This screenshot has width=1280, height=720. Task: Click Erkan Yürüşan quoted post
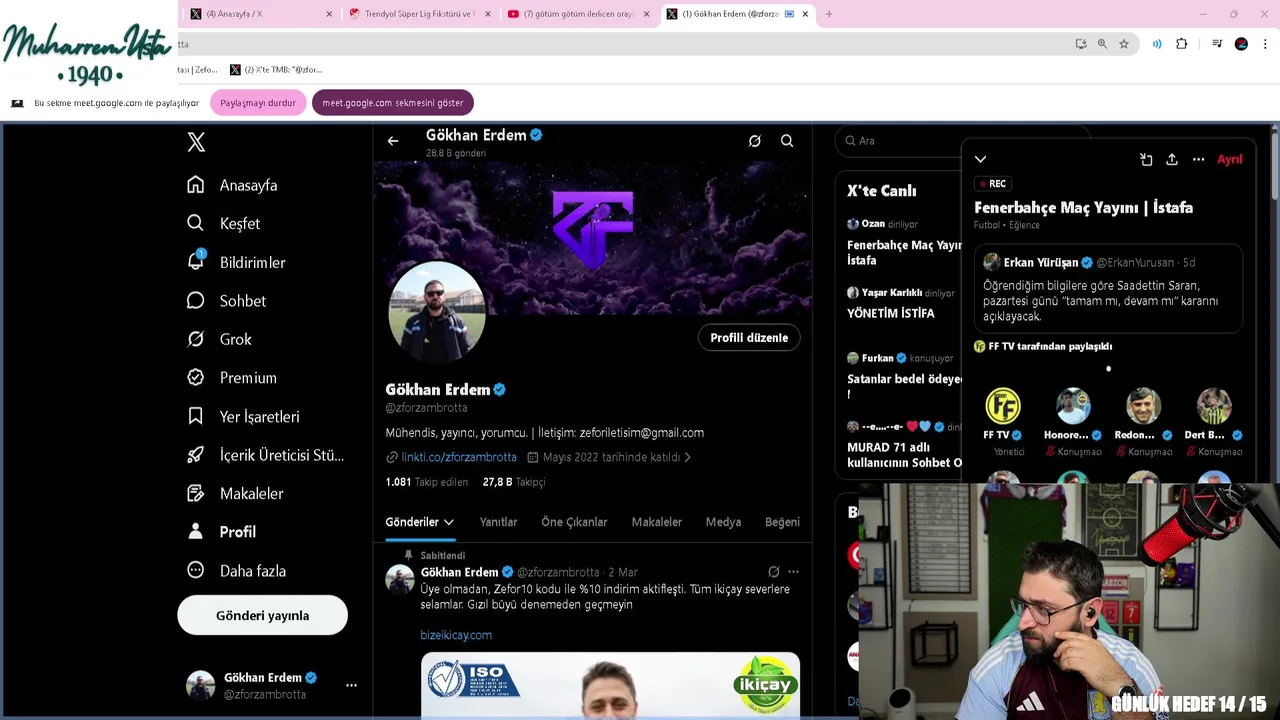(x=1108, y=289)
